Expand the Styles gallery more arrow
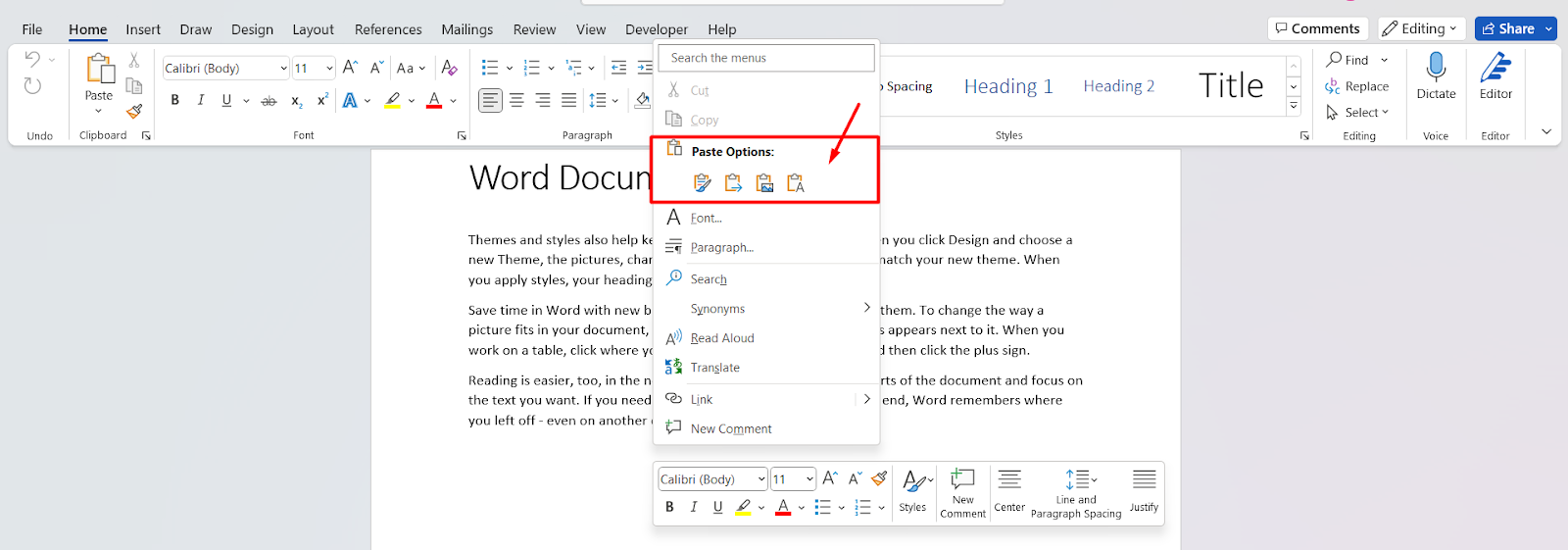The width and height of the screenshot is (1568, 550). click(1294, 106)
